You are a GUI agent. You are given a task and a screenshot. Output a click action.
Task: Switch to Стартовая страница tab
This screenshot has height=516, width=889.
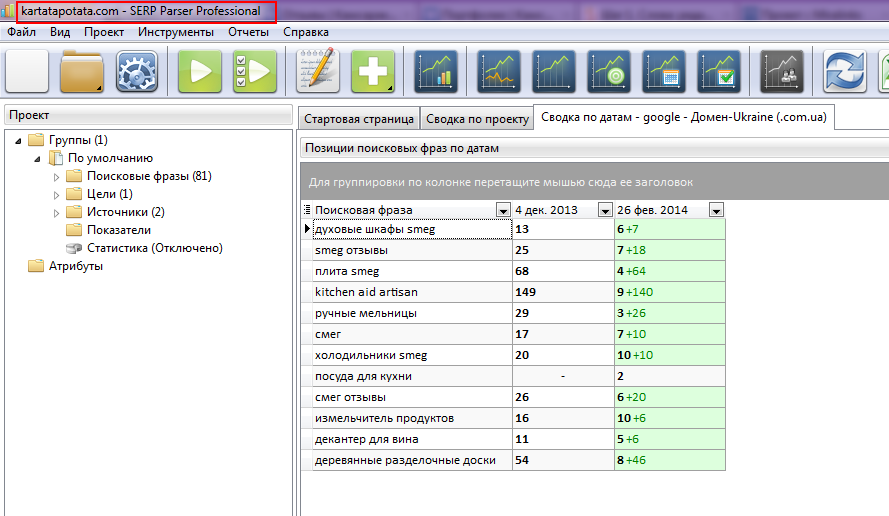[359, 119]
